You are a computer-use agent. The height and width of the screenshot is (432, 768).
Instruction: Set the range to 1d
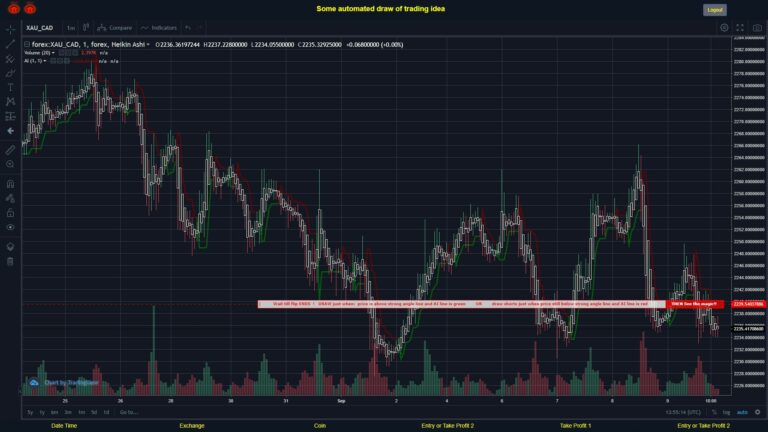106,412
